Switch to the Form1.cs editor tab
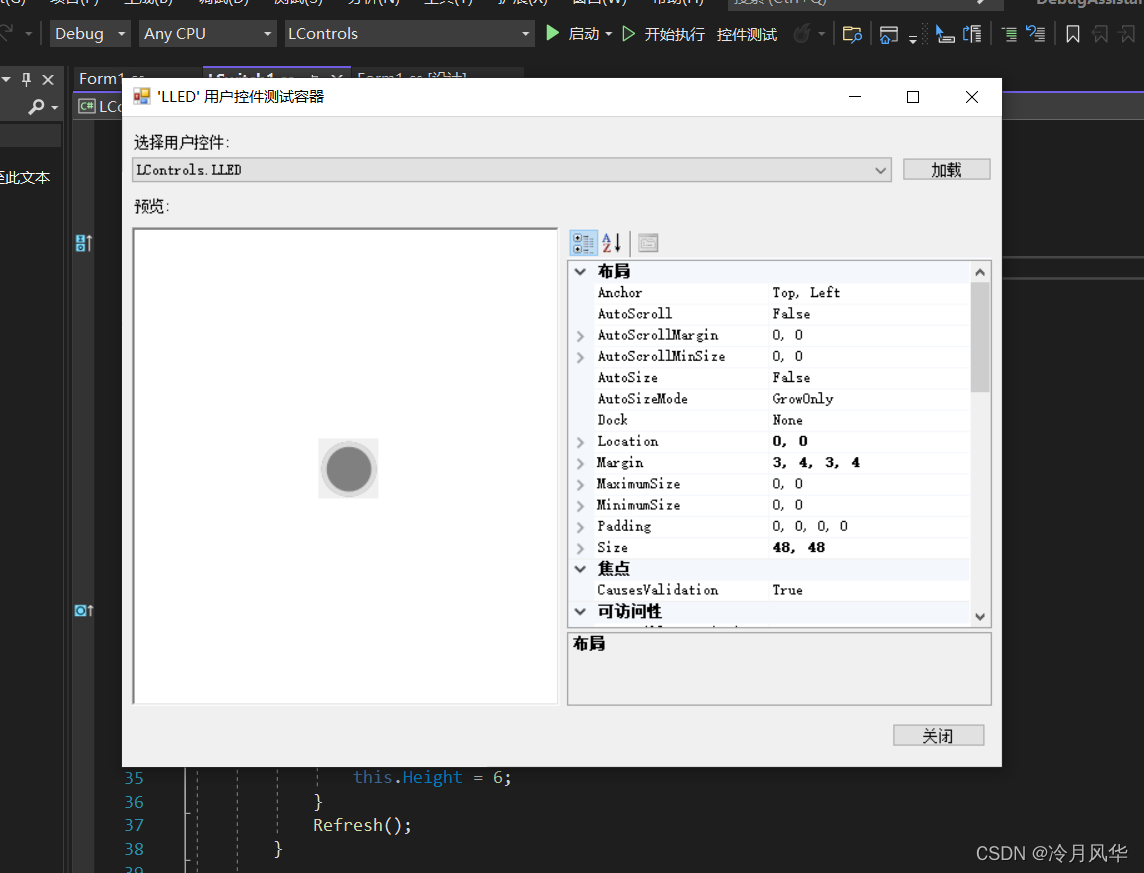The width and height of the screenshot is (1144, 873). coord(112,78)
